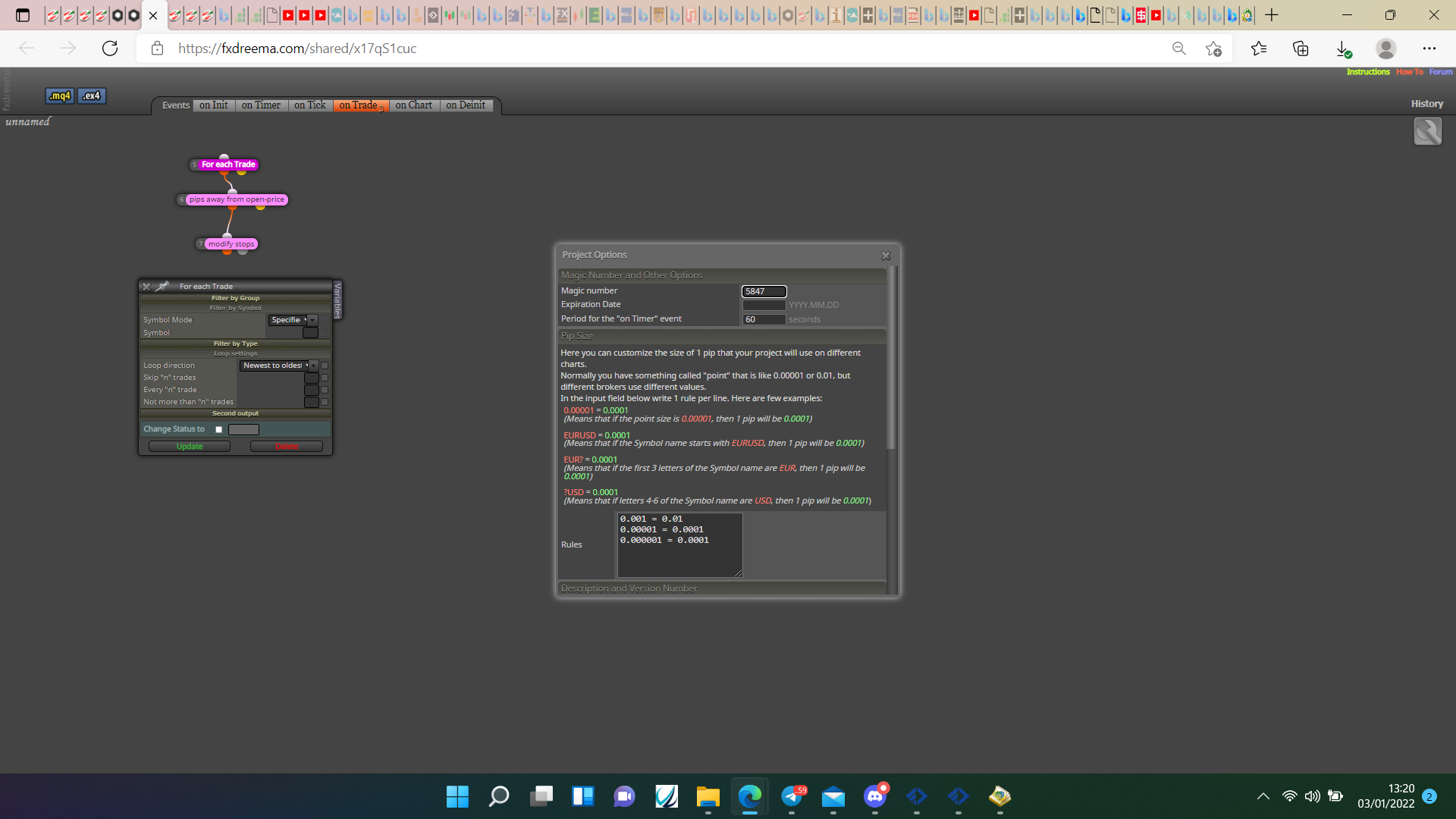The height and width of the screenshot is (819, 1456).
Task: Open taskbar Search
Action: point(499,796)
